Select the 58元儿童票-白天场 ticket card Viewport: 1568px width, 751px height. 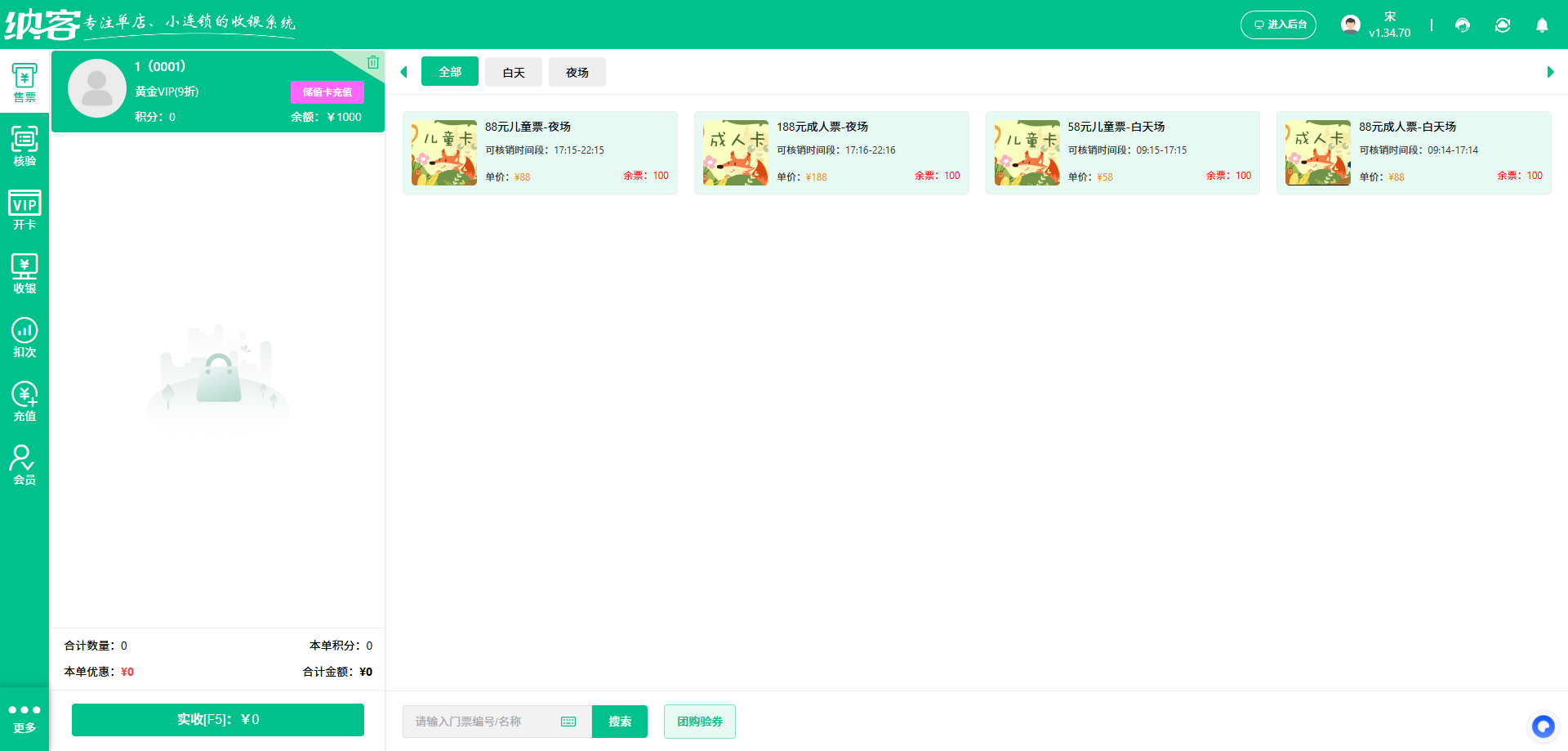1123,153
